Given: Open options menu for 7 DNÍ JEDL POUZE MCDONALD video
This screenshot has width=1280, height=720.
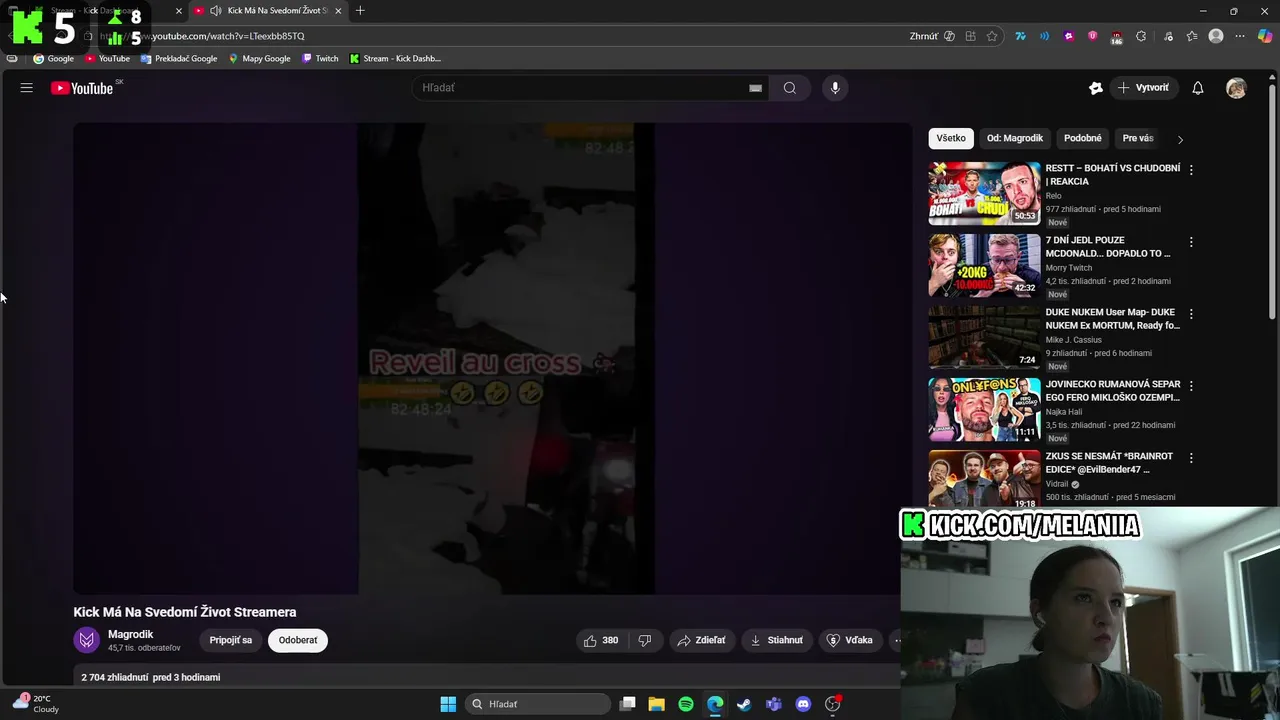Looking at the screenshot, I should click(x=1191, y=242).
